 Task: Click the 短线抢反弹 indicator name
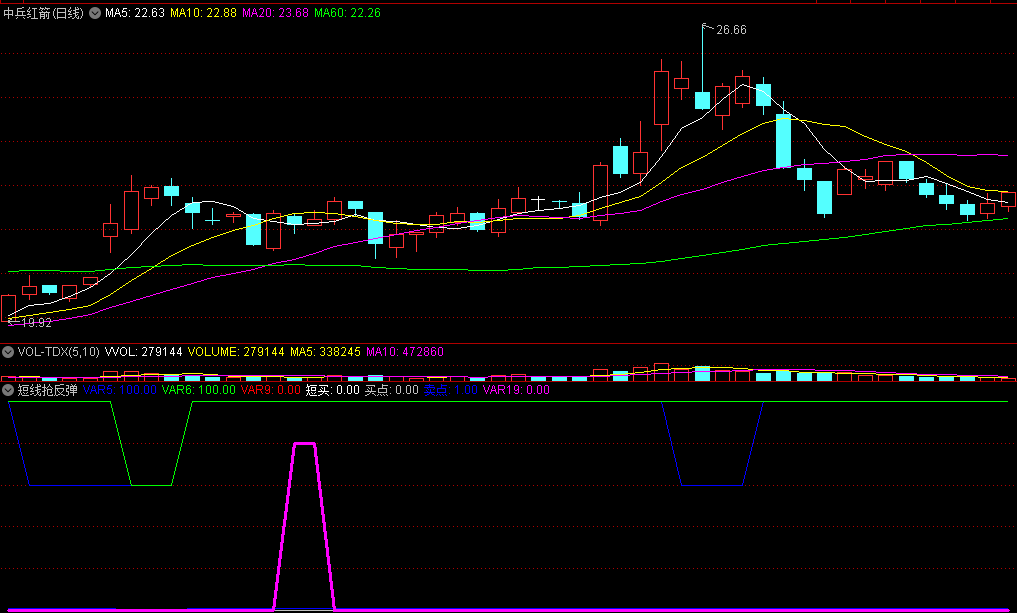click(47, 390)
